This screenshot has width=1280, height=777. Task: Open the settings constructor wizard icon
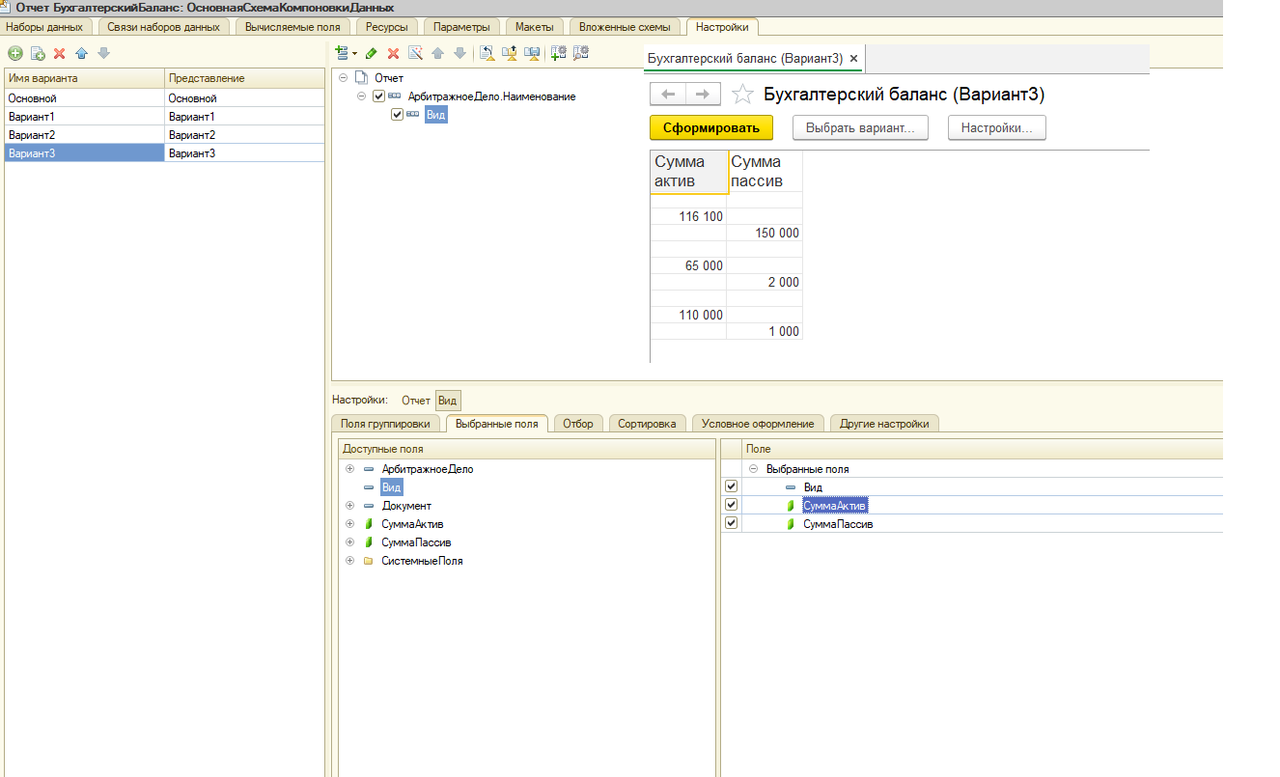click(416, 53)
